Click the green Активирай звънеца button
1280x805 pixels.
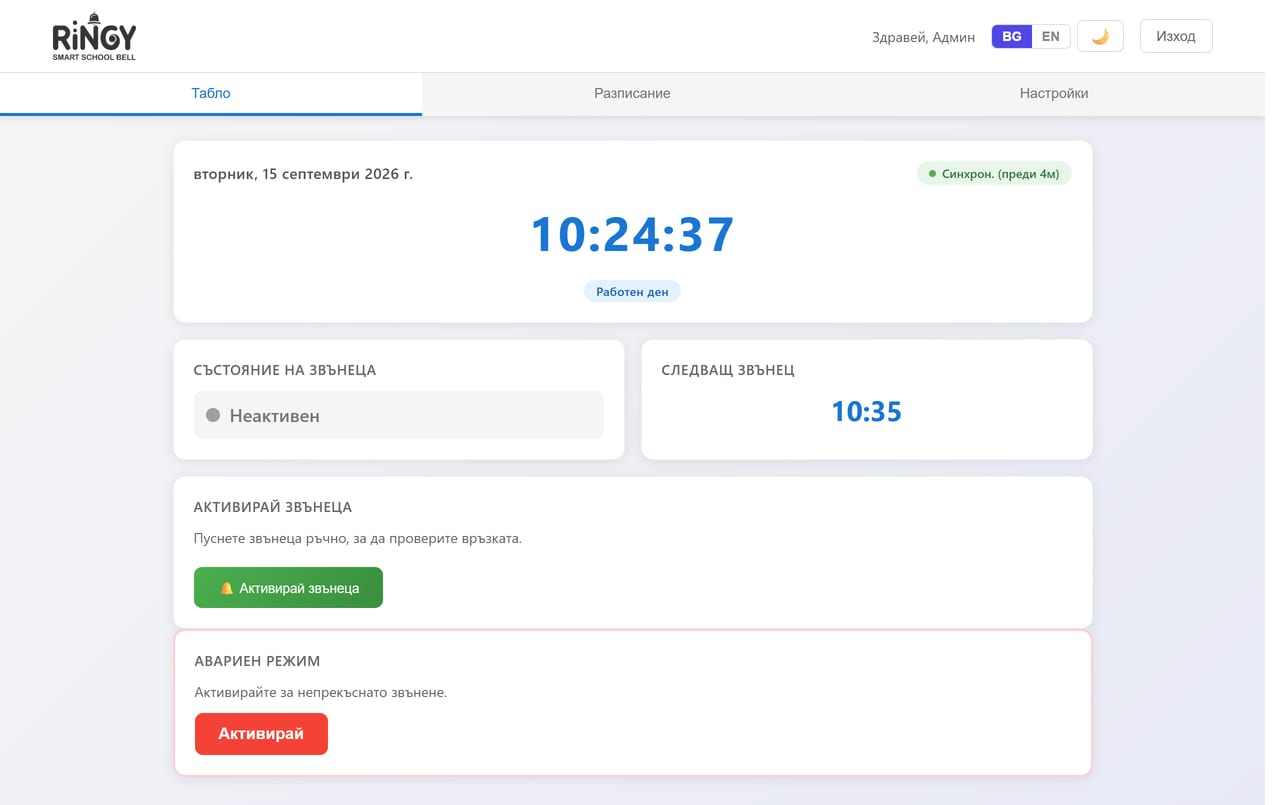[288, 588]
